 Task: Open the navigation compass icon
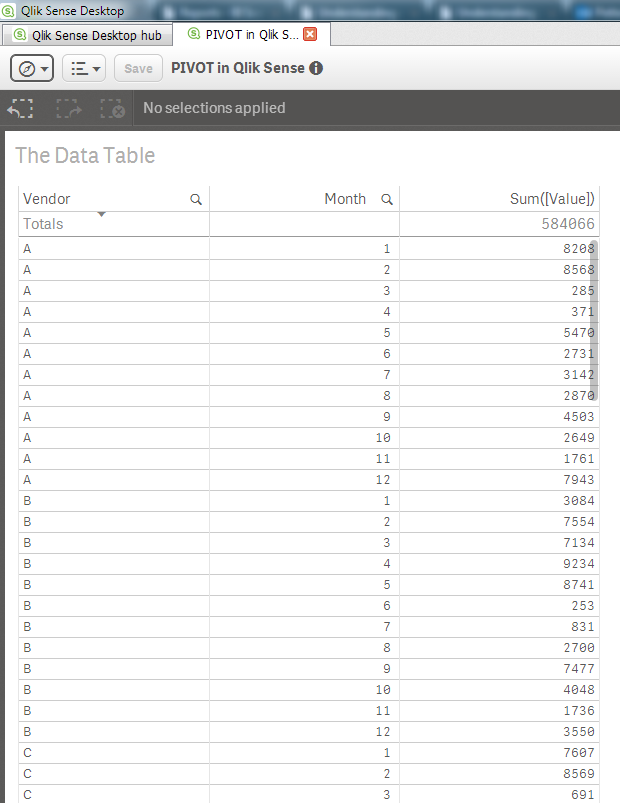tap(26, 68)
